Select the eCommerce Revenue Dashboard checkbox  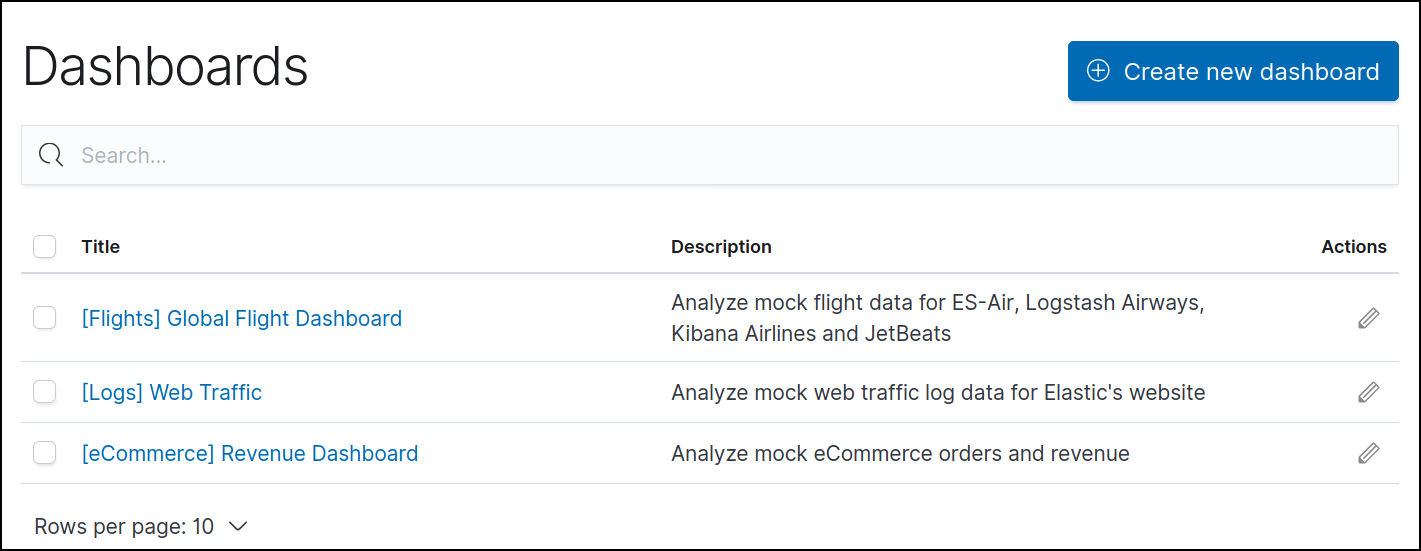45,453
